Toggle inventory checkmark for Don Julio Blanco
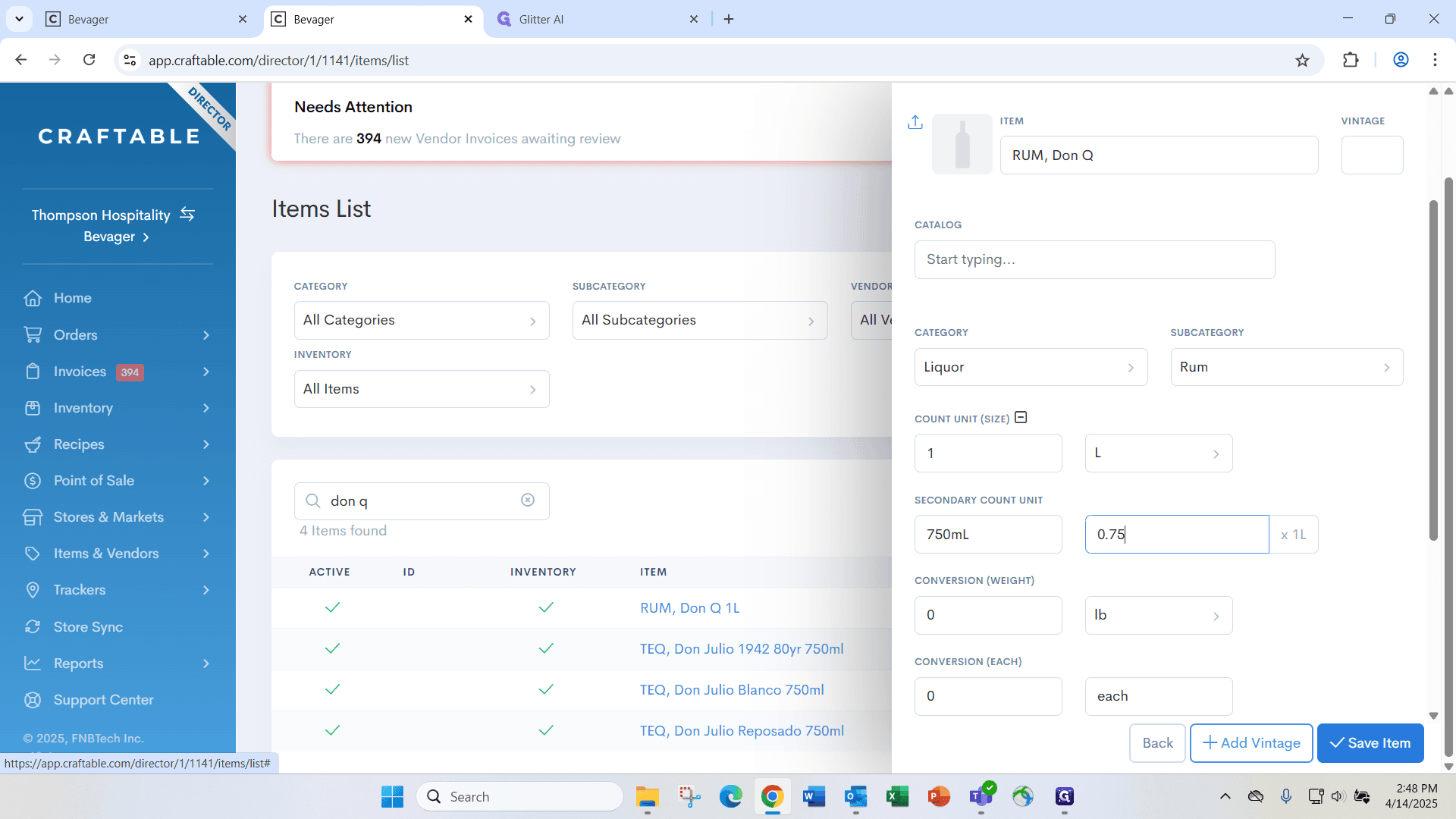Screen dimensions: 1456x819 [546, 689]
